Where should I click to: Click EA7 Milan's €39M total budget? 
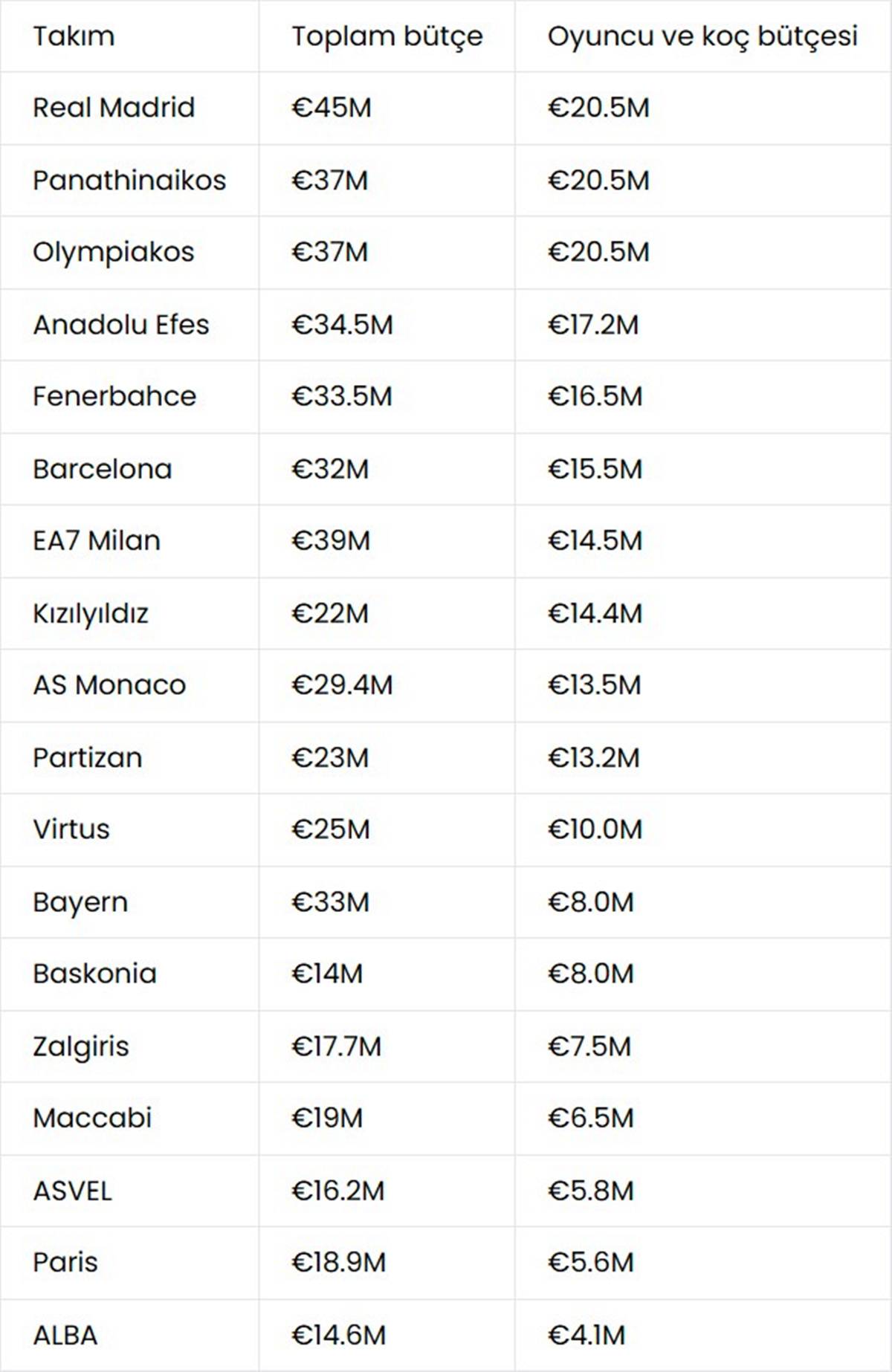coord(331,541)
